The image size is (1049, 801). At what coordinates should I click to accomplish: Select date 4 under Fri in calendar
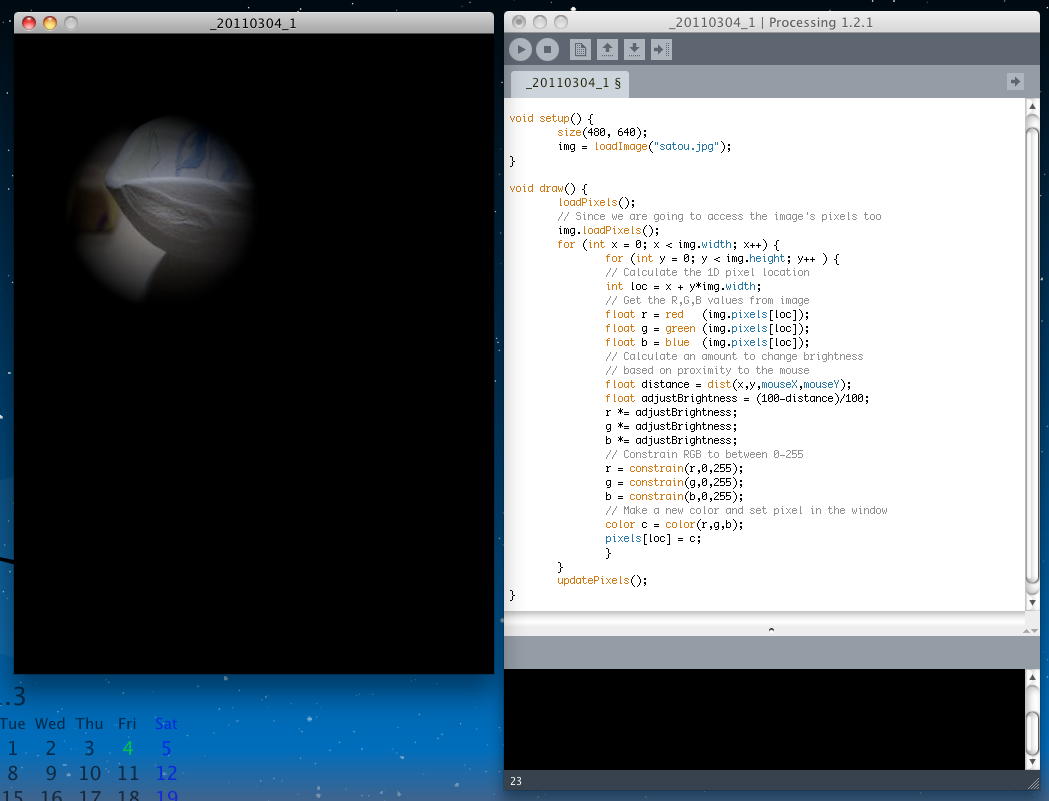(x=127, y=748)
